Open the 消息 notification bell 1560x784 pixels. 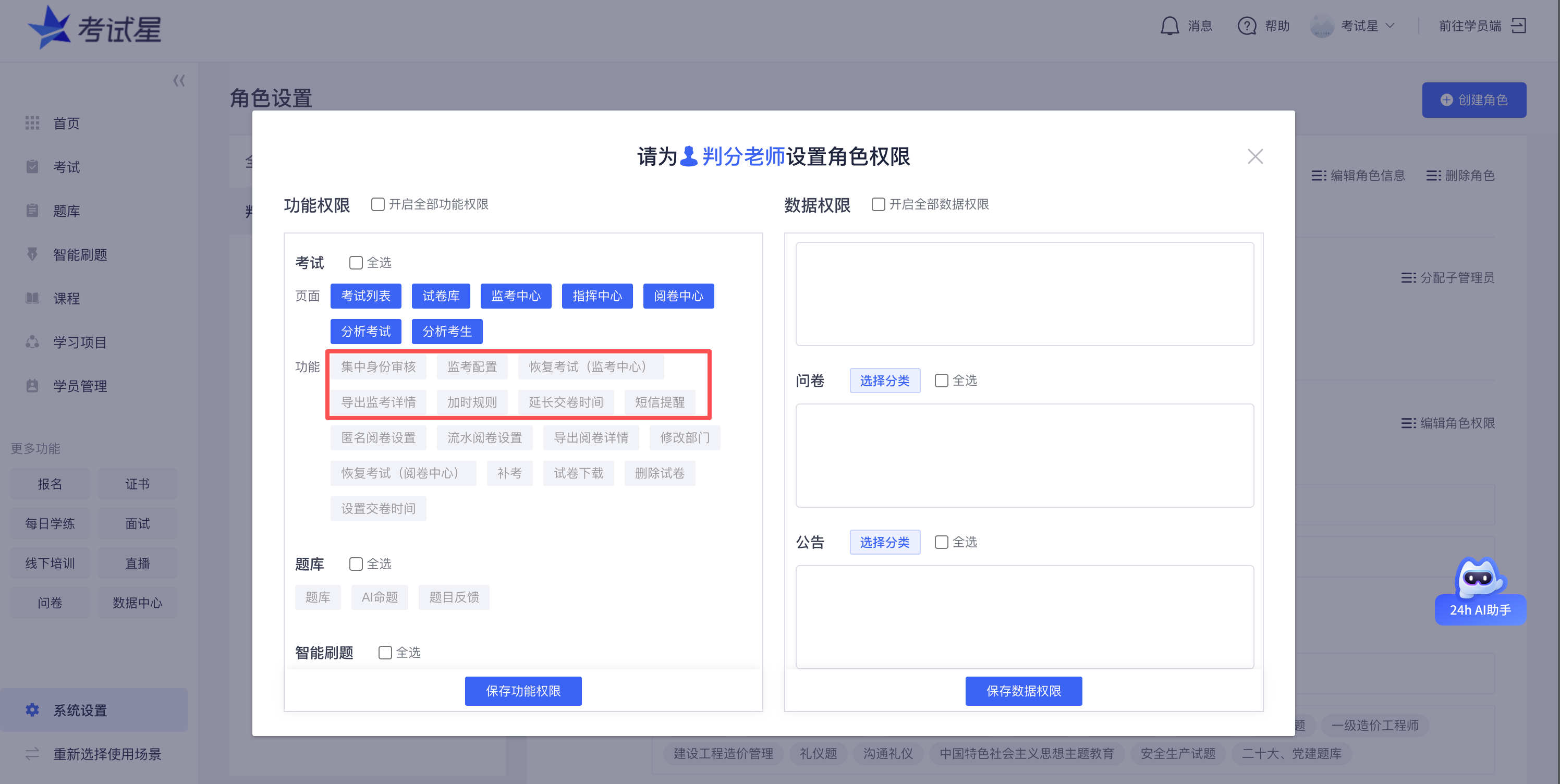pos(1170,26)
